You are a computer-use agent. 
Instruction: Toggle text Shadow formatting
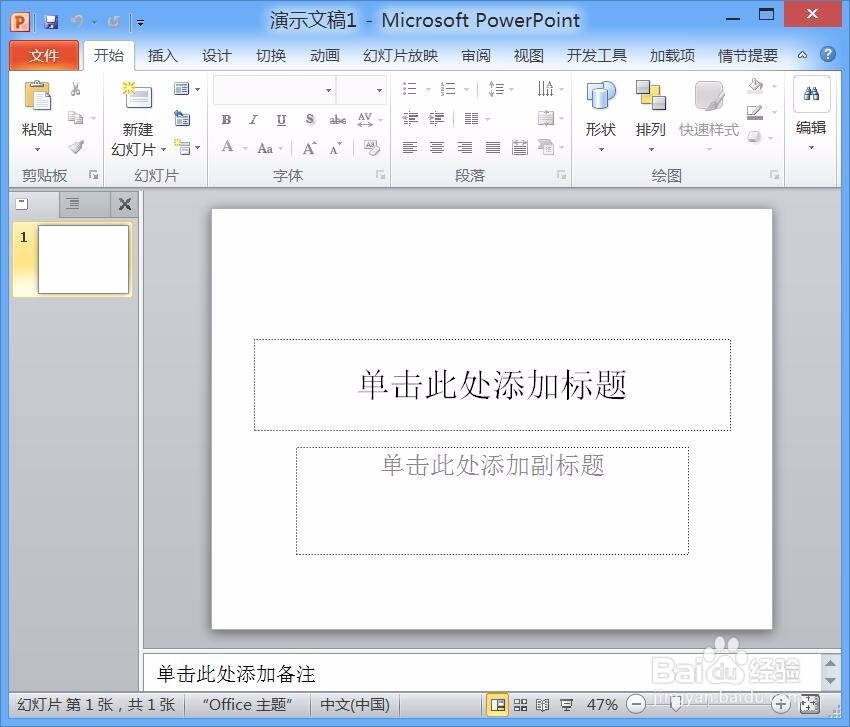pos(310,119)
